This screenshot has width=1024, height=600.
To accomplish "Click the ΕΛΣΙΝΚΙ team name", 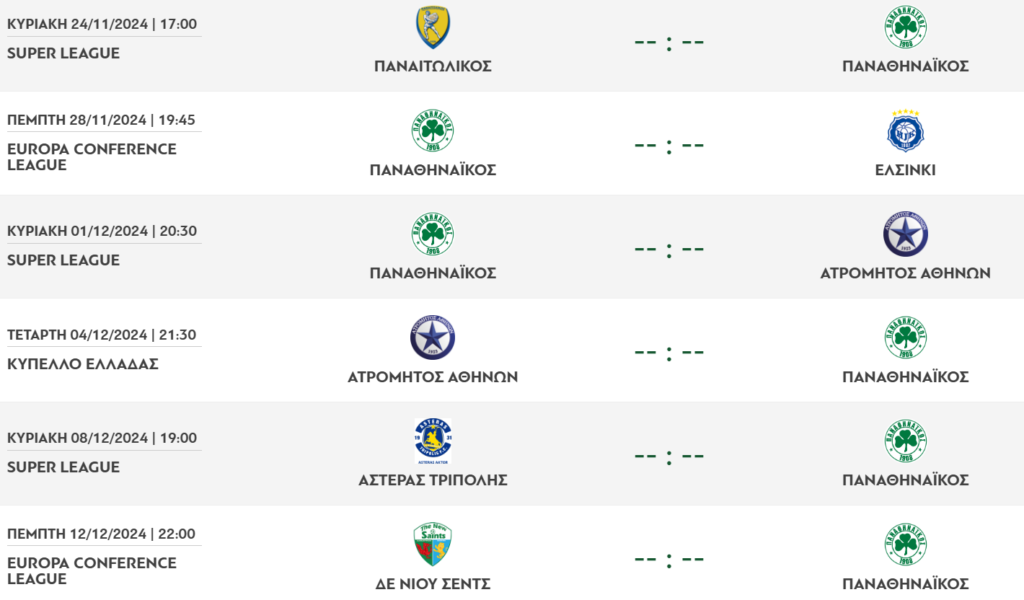I will coord(905,170).
